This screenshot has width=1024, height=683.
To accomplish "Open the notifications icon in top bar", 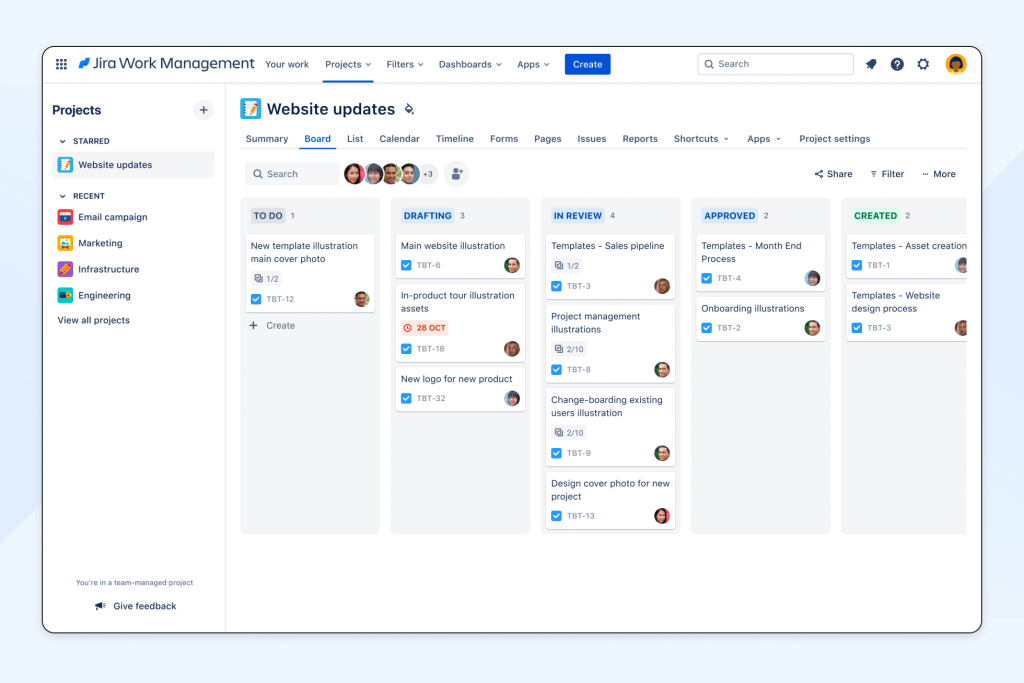I will pyautogui.click(x=871, y=64).
